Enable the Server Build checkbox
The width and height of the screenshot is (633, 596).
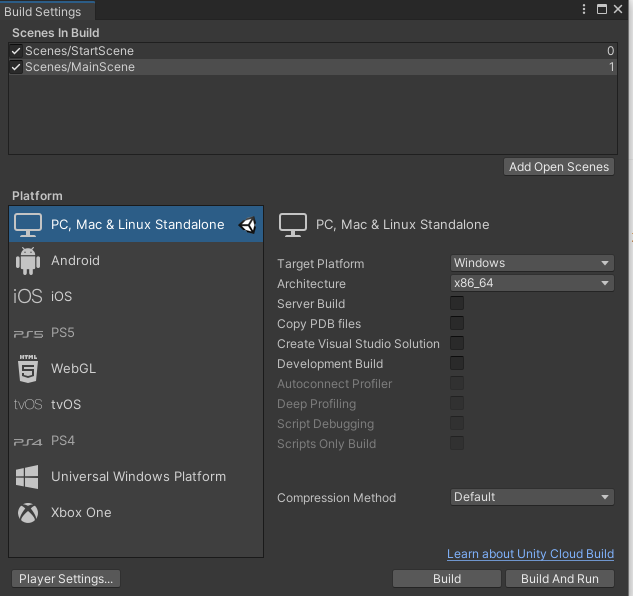point(457,303)
